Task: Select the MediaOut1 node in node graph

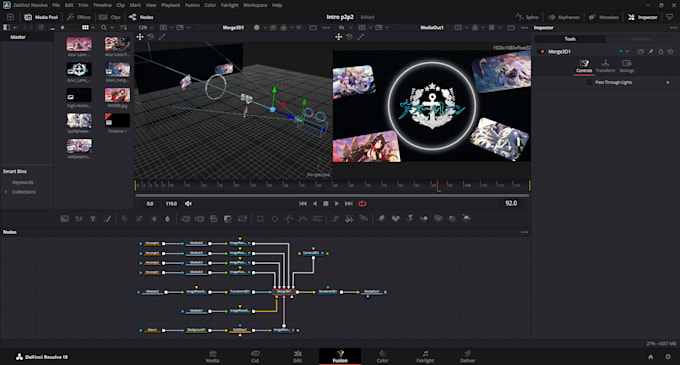Action: coord(372,292)
